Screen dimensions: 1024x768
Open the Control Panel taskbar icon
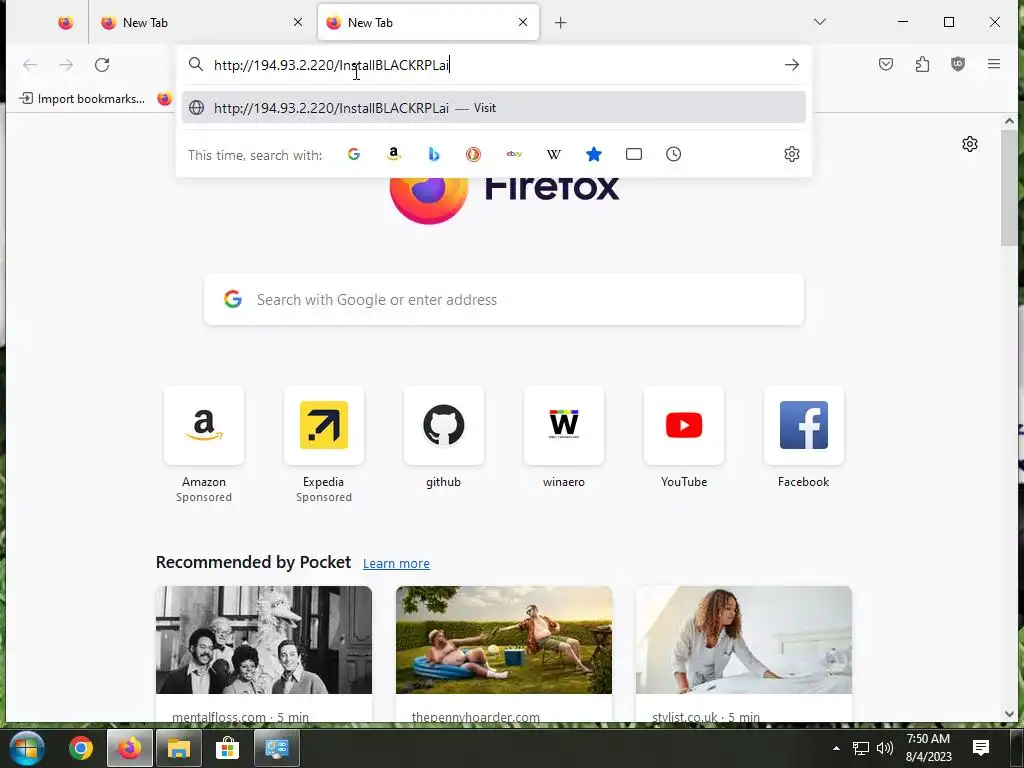tap(277, 748)
